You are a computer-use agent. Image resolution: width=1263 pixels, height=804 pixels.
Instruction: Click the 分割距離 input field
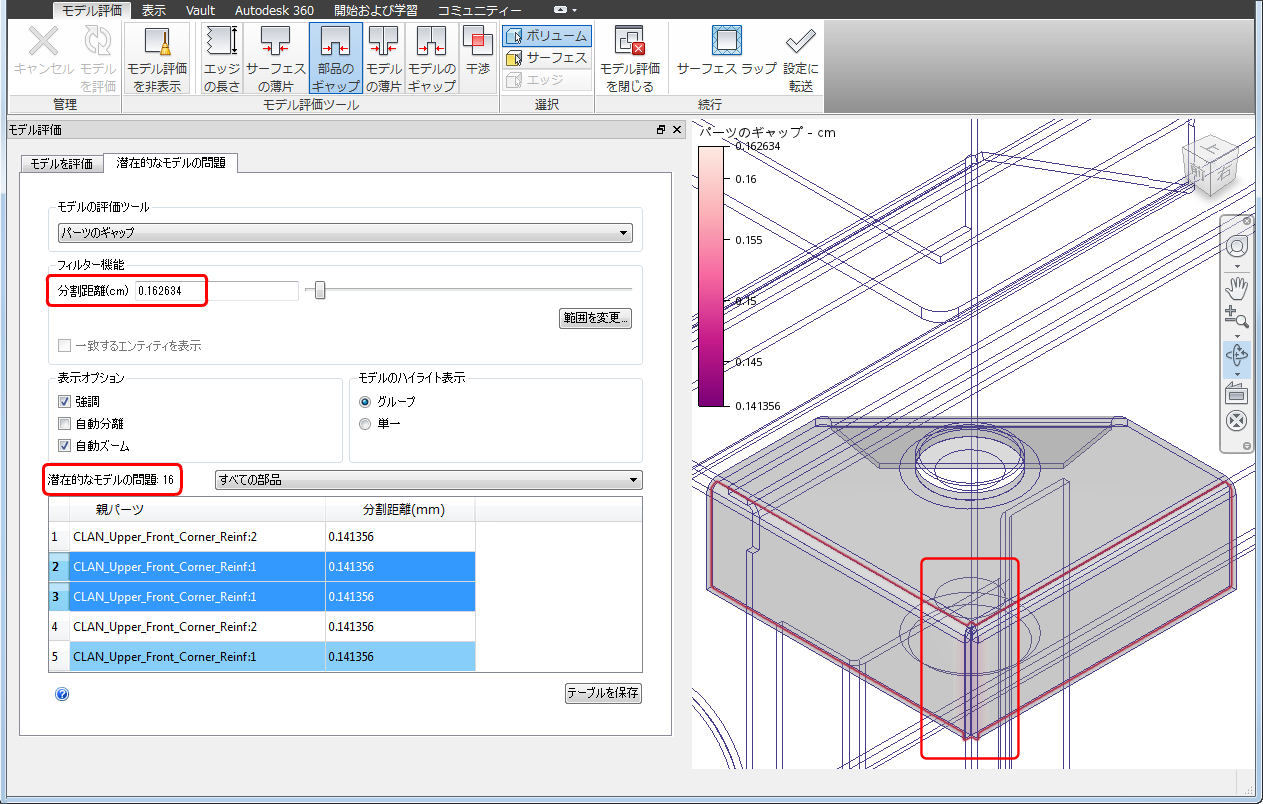coord(217,291)
